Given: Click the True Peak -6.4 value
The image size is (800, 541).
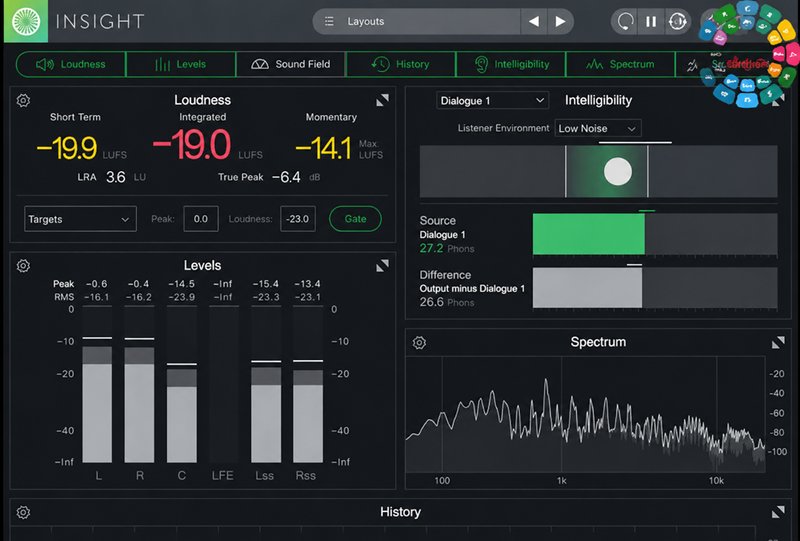Looking at the screenshot, I should tap(286, 177).
